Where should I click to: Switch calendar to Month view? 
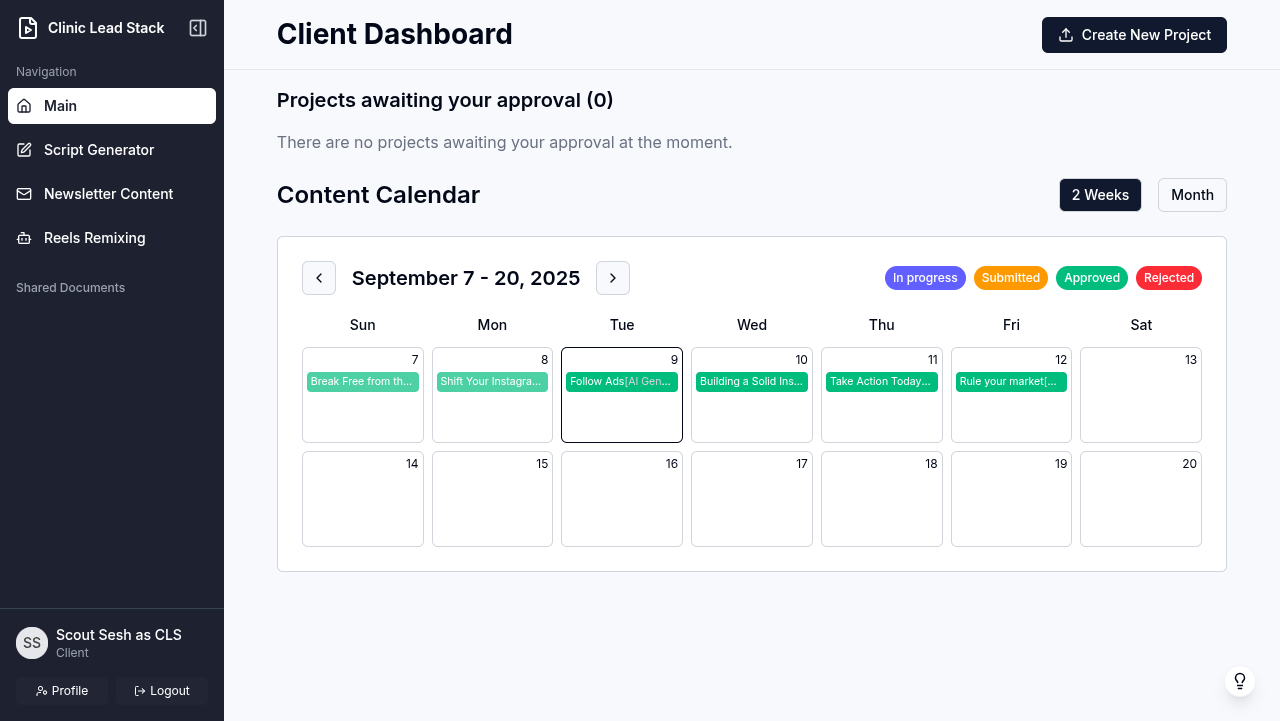(x=1192, y=195)
